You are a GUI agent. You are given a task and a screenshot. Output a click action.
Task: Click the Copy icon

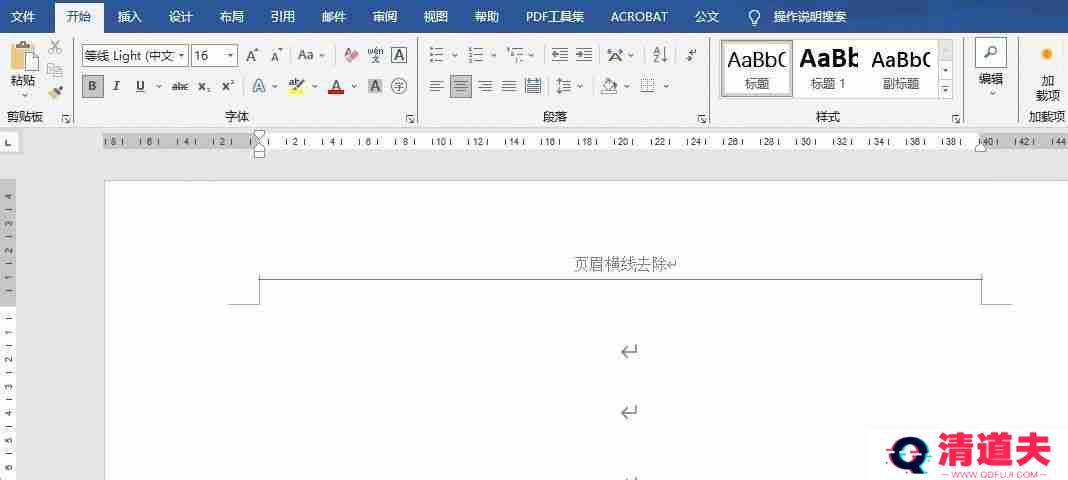tap(55, 69)
